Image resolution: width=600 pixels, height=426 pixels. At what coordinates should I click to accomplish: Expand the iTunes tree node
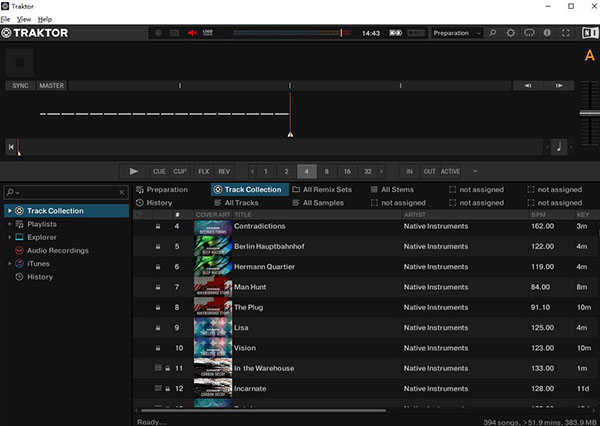click(x=10, y=264)
